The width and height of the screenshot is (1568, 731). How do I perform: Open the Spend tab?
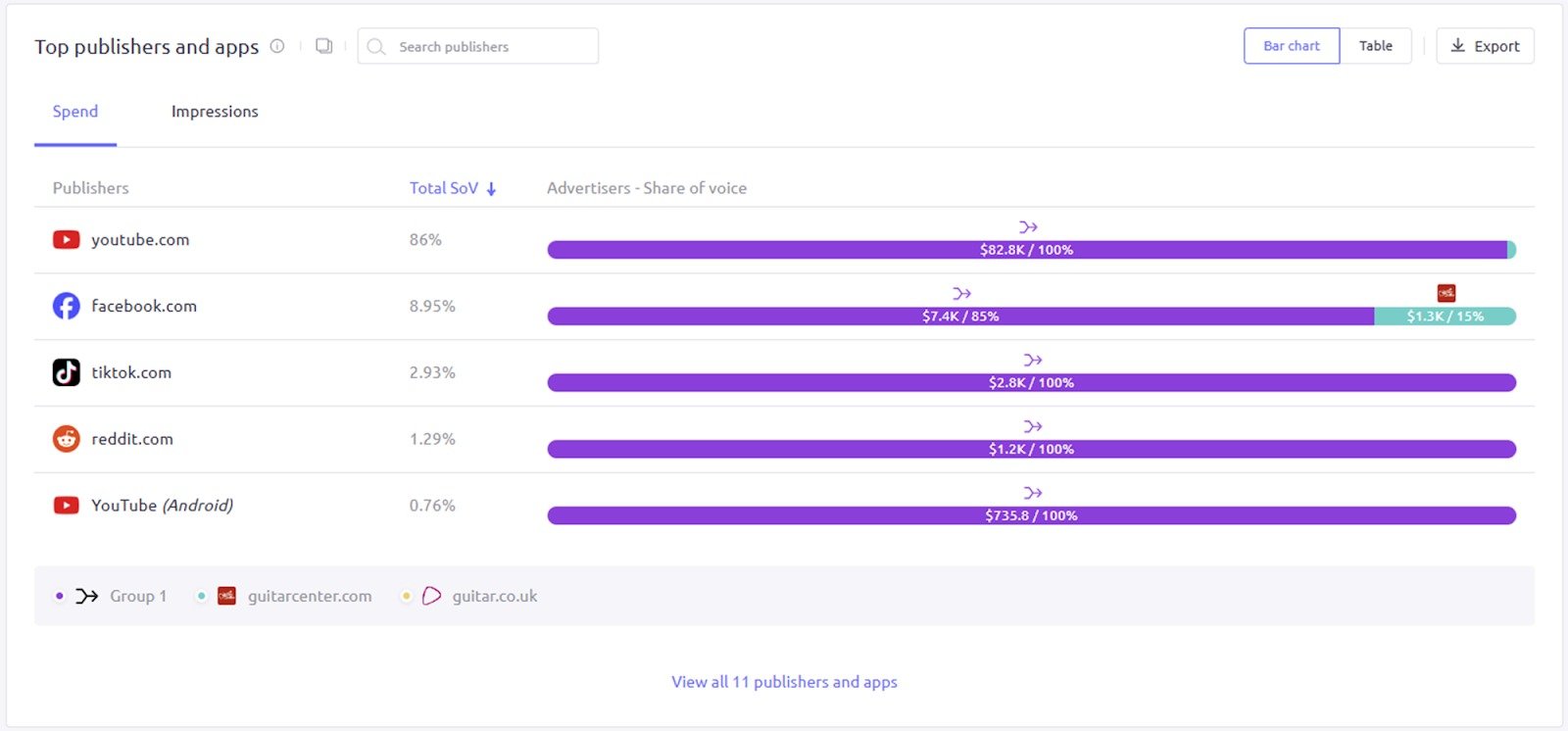click(x=75, y=112)
